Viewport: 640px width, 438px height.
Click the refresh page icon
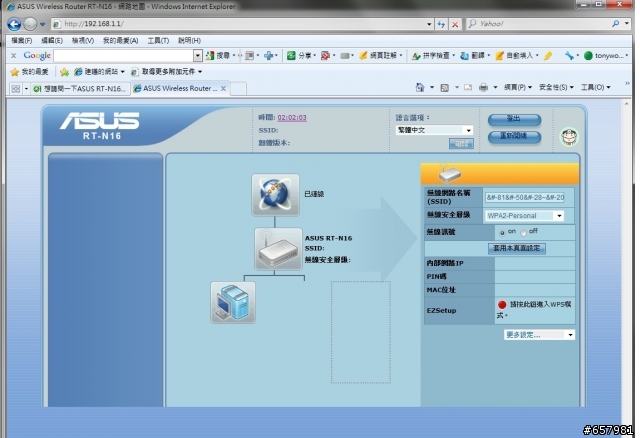[x=441, y=24]
